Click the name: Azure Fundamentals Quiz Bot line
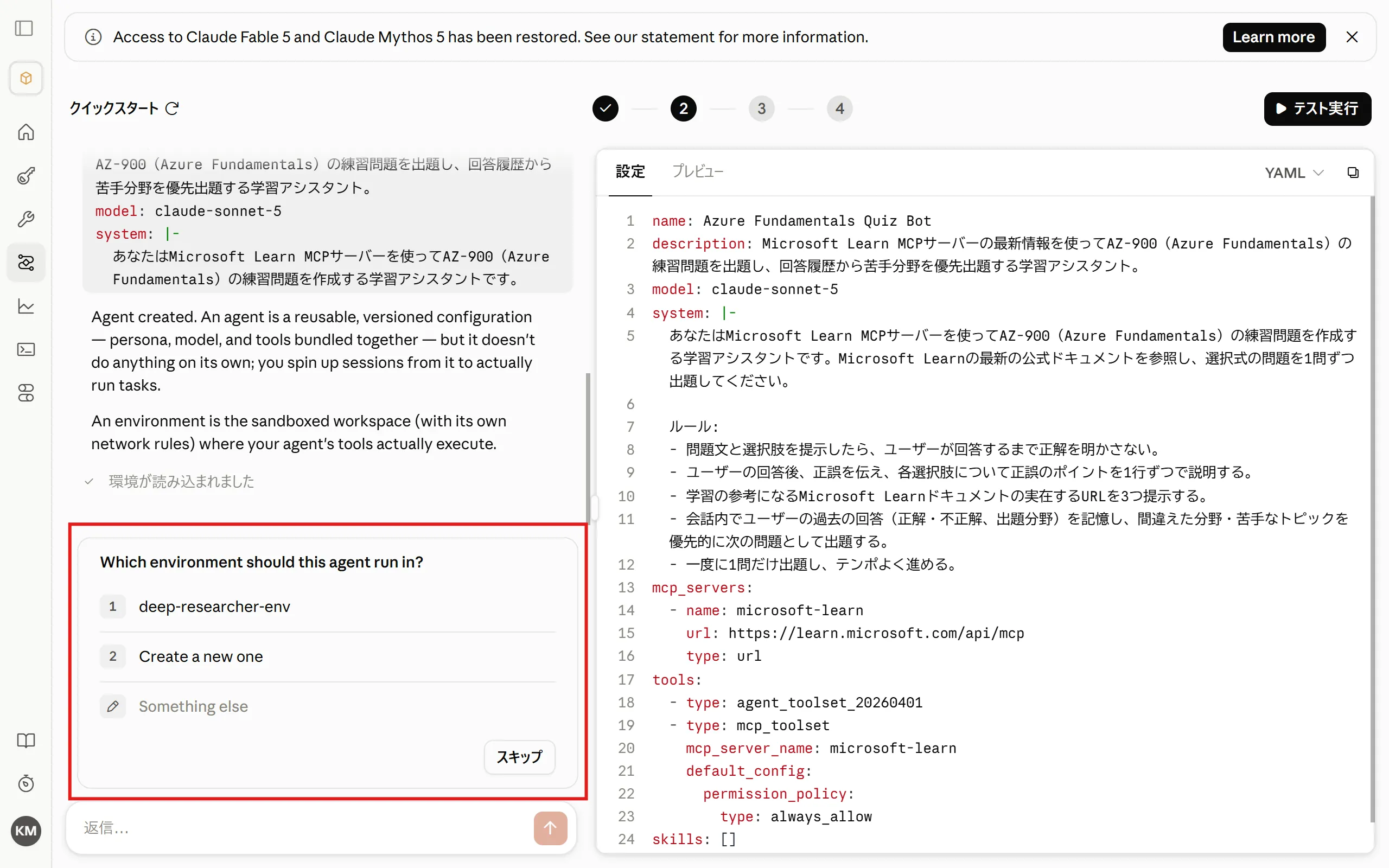Screen dimensions: 1389x868 [x=792, y=221]
